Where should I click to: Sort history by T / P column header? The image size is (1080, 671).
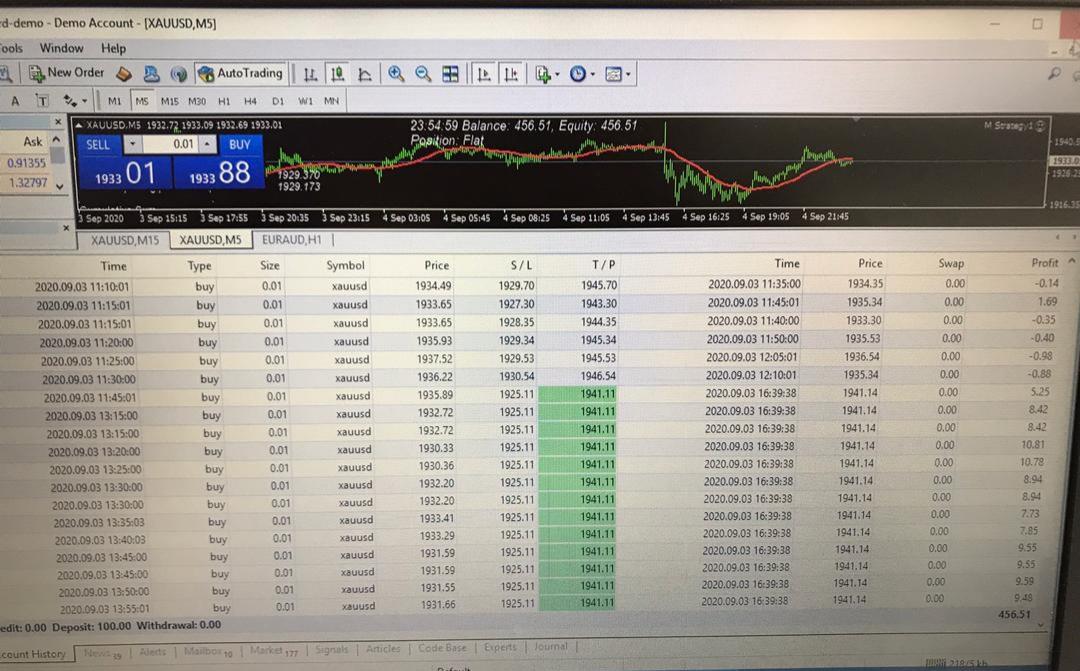pos(603,265)
